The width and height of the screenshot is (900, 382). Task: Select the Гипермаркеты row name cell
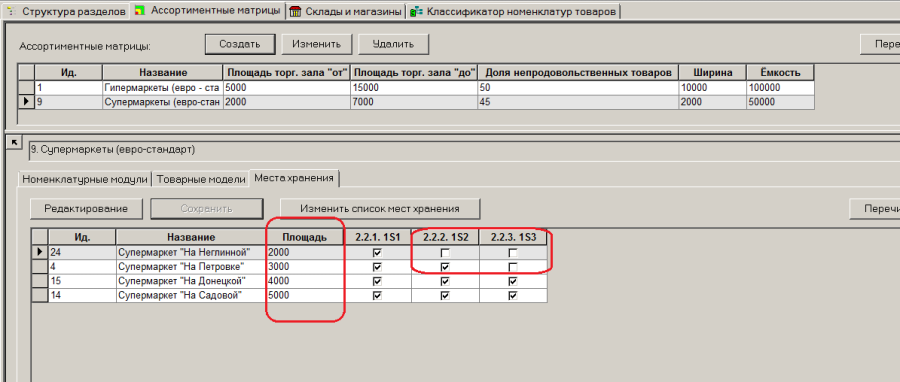[162, 88]
